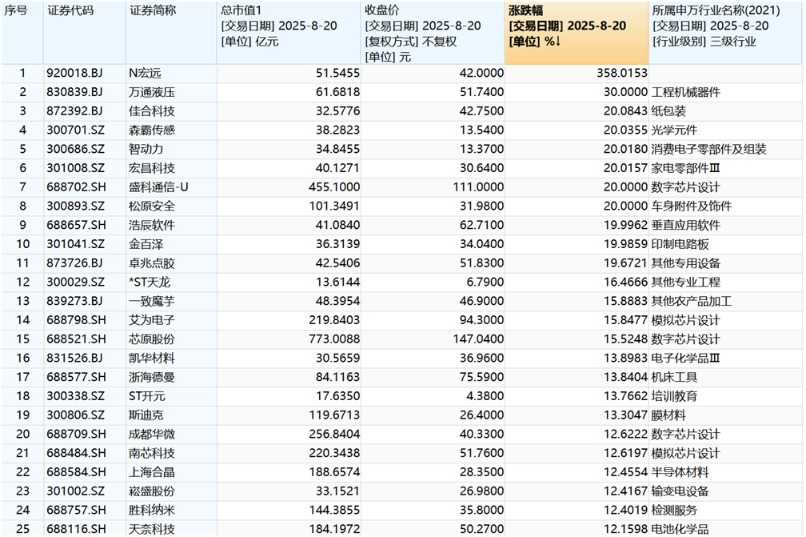Select security code 301008.SZ
This screenshot has height=537, width=806.
pyautogui.click(x=76, y=168)
